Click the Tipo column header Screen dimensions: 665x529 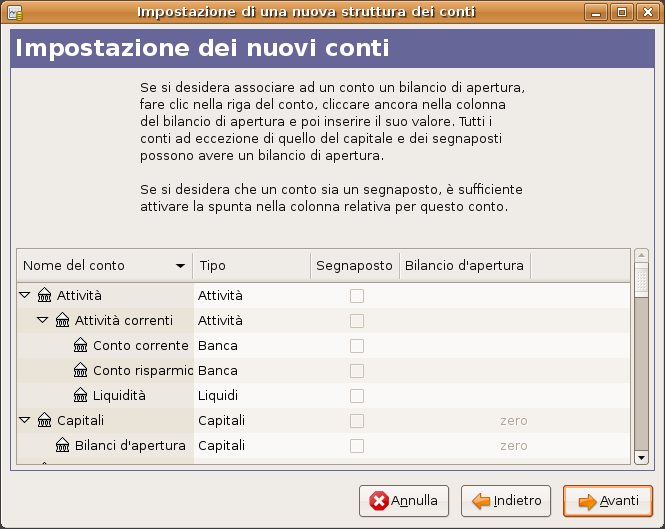click(x=252, y=266)
